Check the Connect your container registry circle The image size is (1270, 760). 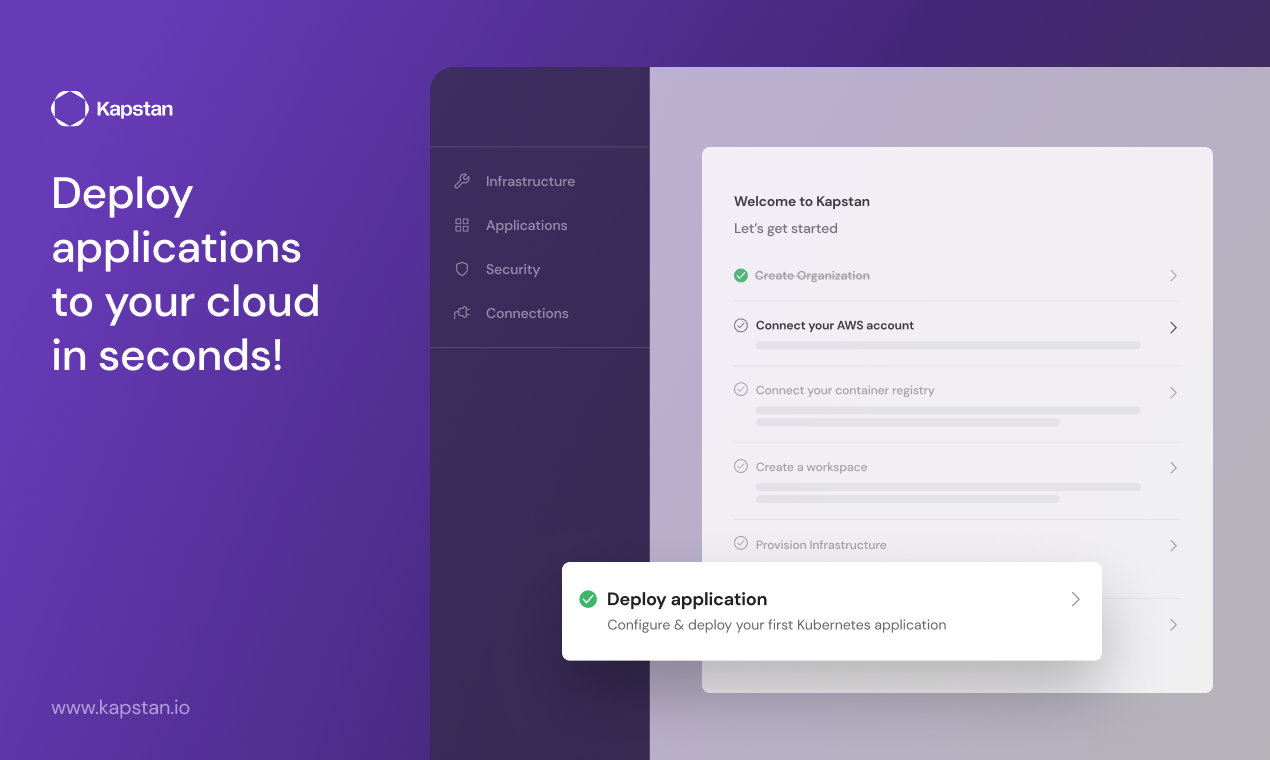(741, 389)
